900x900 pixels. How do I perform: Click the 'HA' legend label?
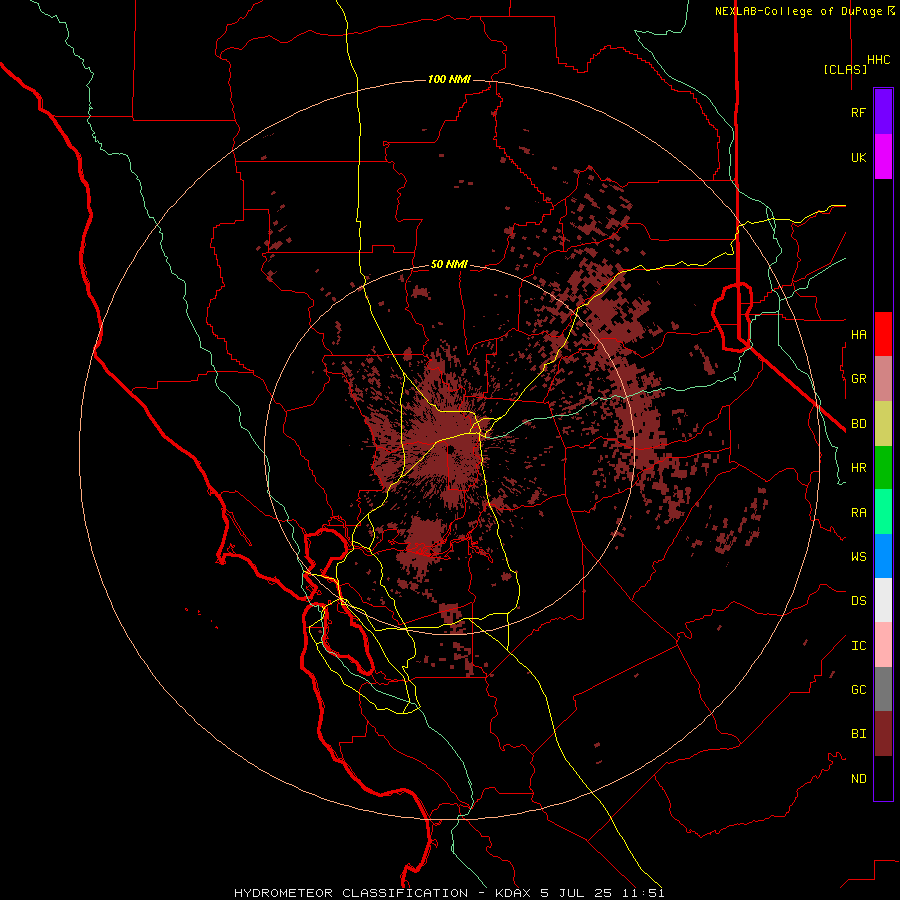858,334
